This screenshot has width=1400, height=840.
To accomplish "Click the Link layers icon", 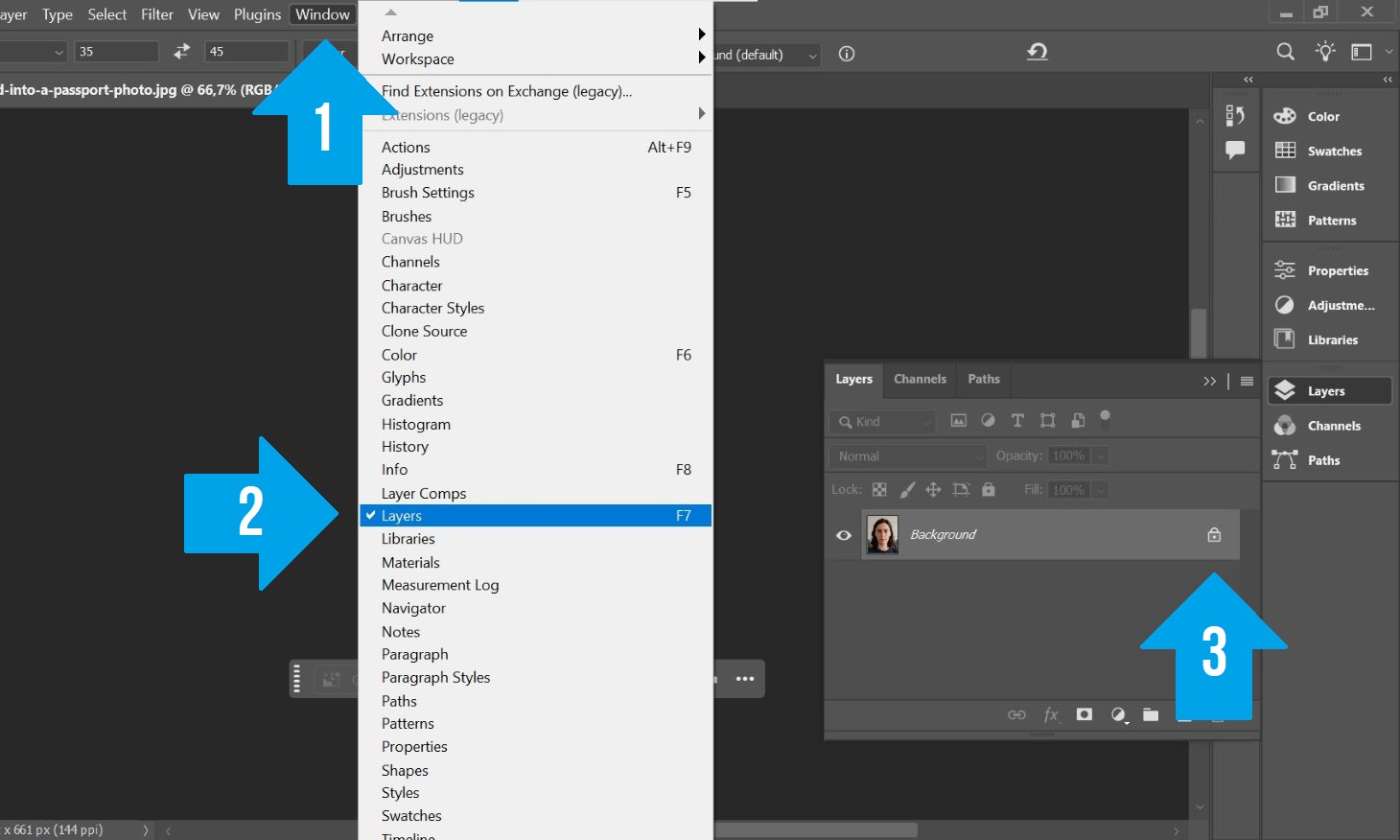I will (x=1016, y=715).
